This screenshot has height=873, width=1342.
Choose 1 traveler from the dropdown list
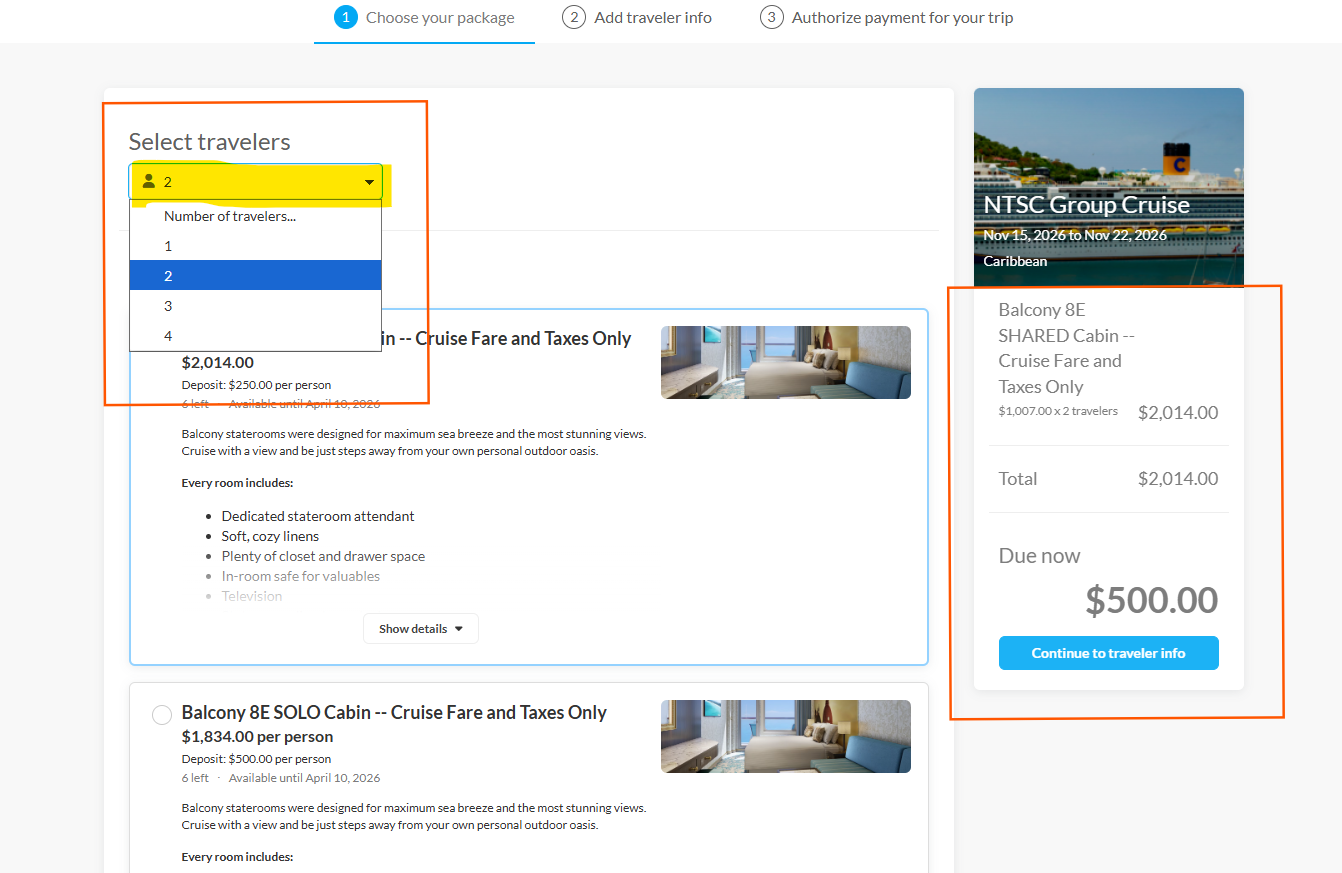[255, 246]
